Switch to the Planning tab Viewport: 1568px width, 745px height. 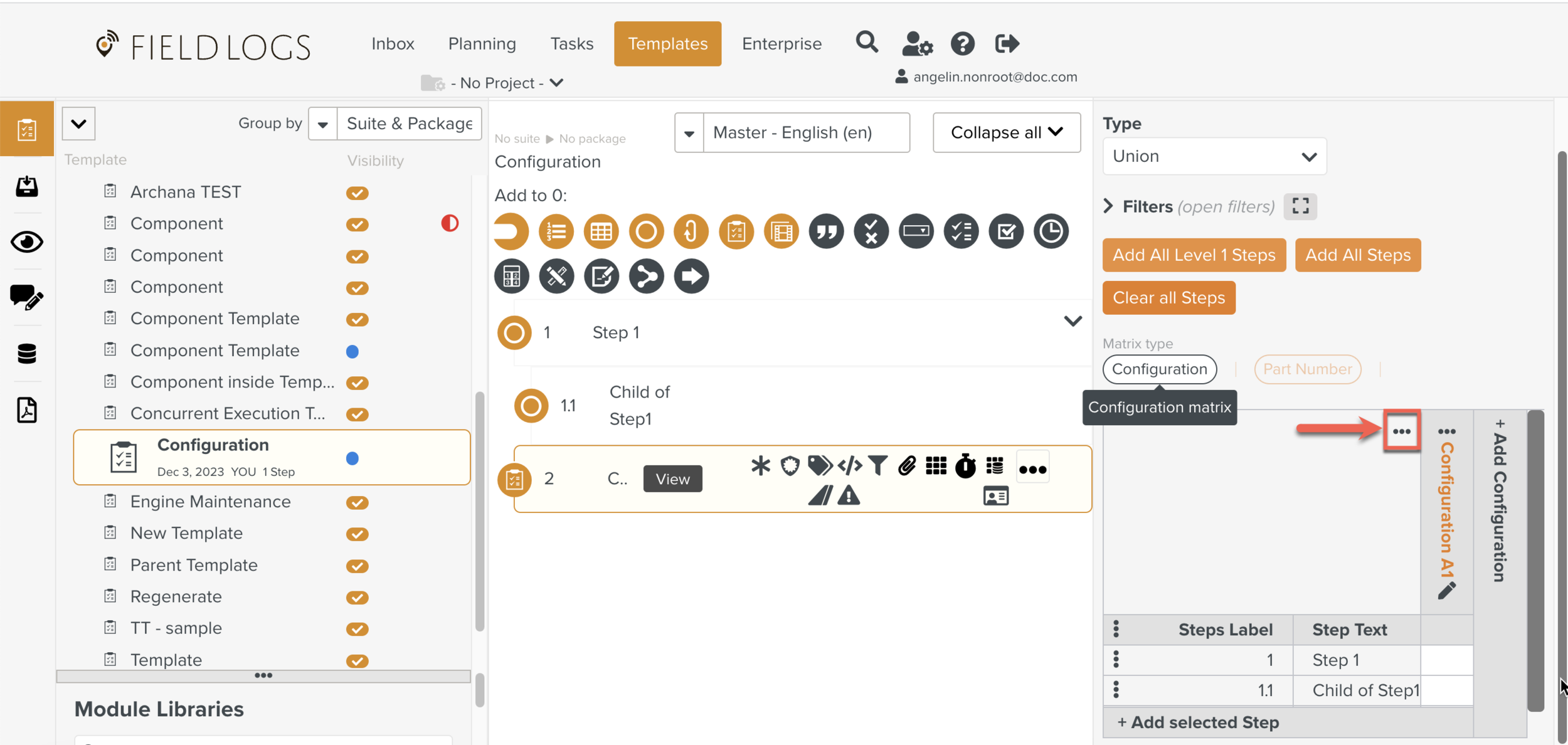click(x=482, y=44)
